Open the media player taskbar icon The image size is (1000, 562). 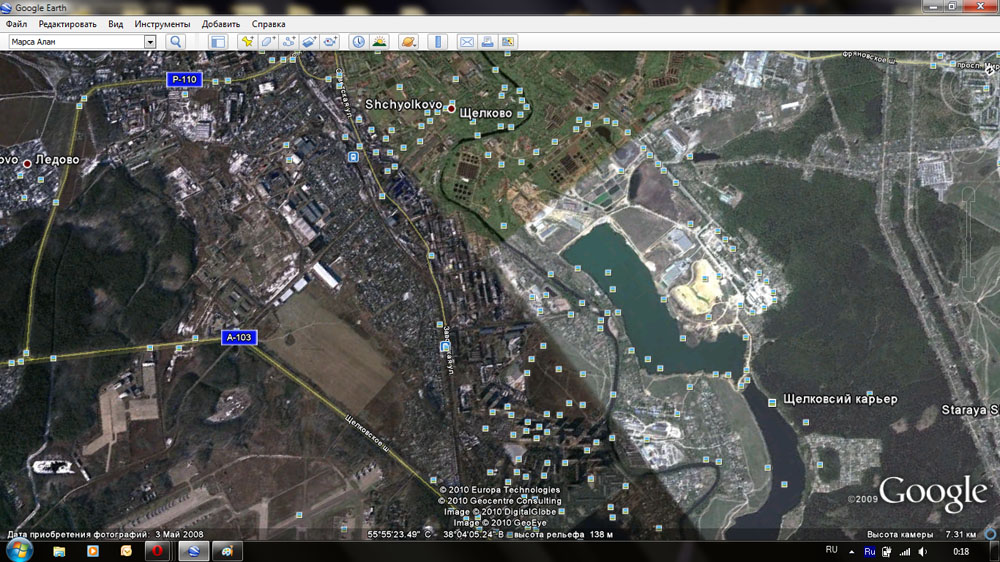(x=92, y=551)
